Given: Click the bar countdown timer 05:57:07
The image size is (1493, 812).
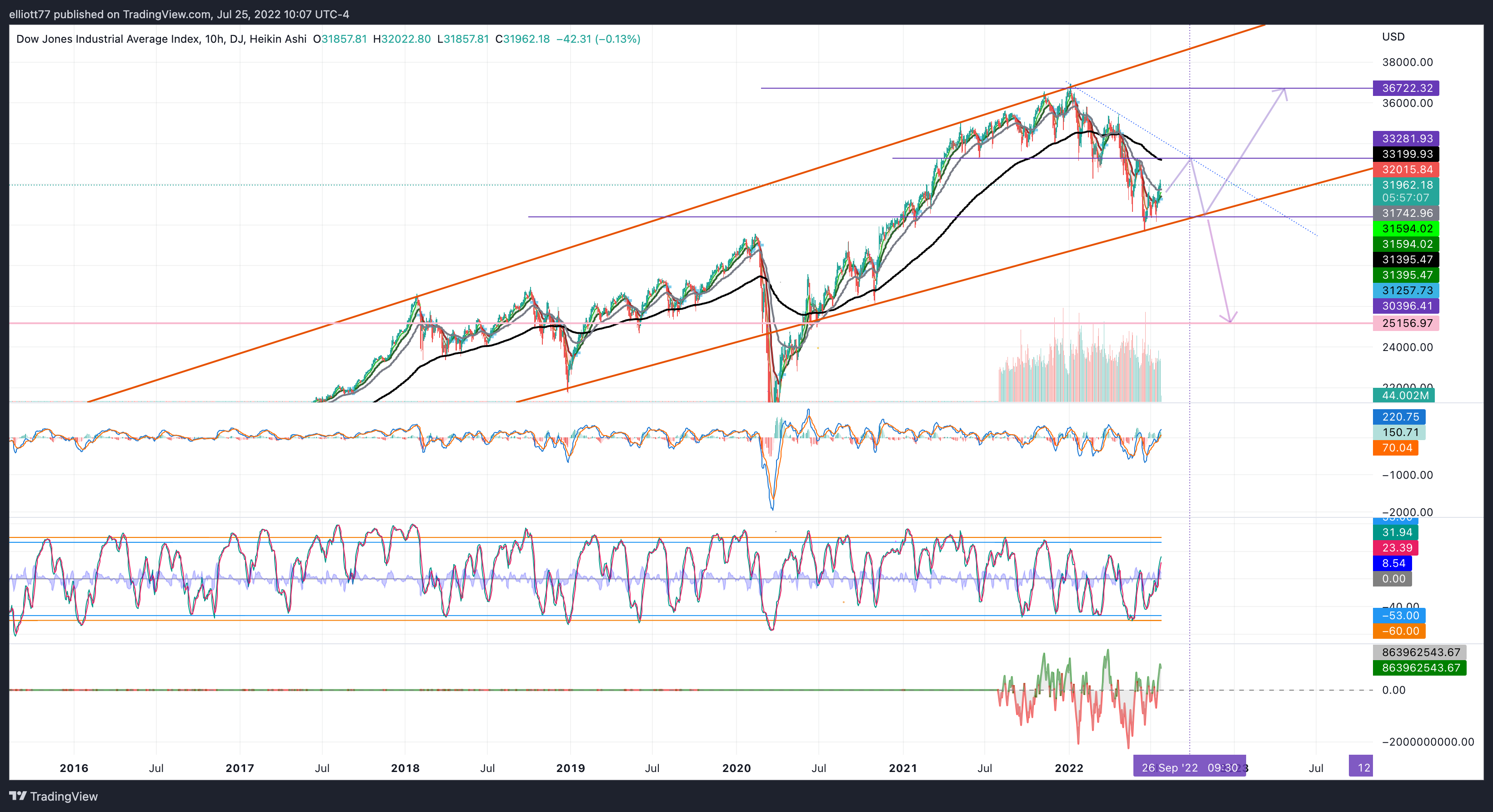Looking at the screenshot, I should pyautogui.click(x=1406, y=198).
